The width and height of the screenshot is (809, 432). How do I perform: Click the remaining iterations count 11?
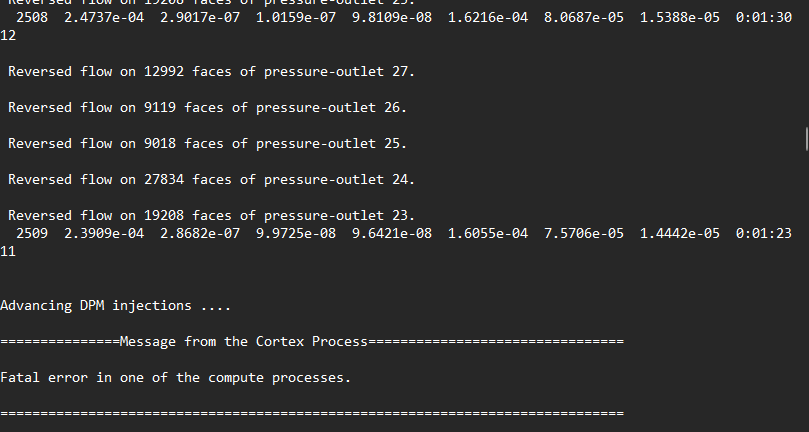click(8, 251)
